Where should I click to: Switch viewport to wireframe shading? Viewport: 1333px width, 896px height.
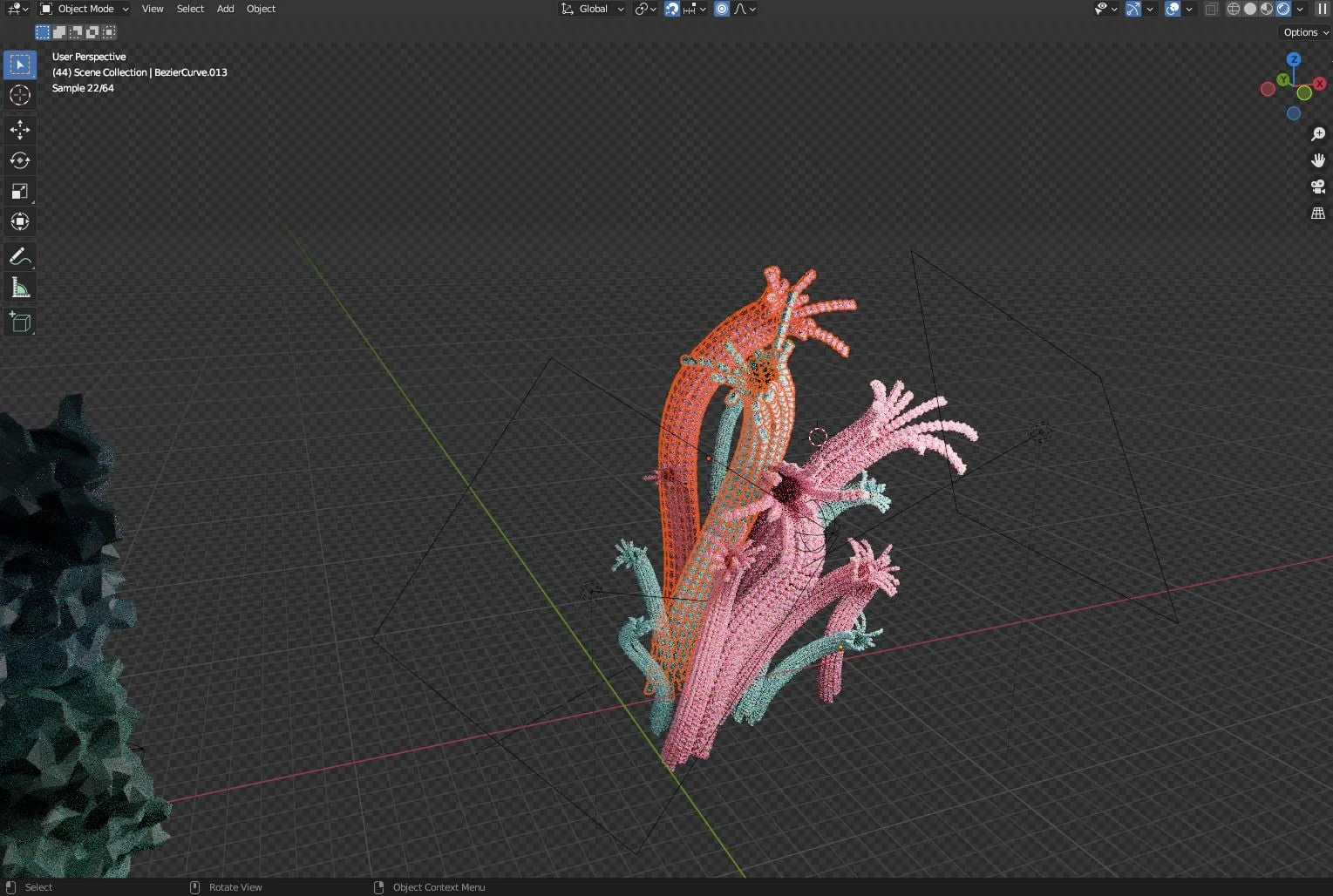click(1232, 9)
